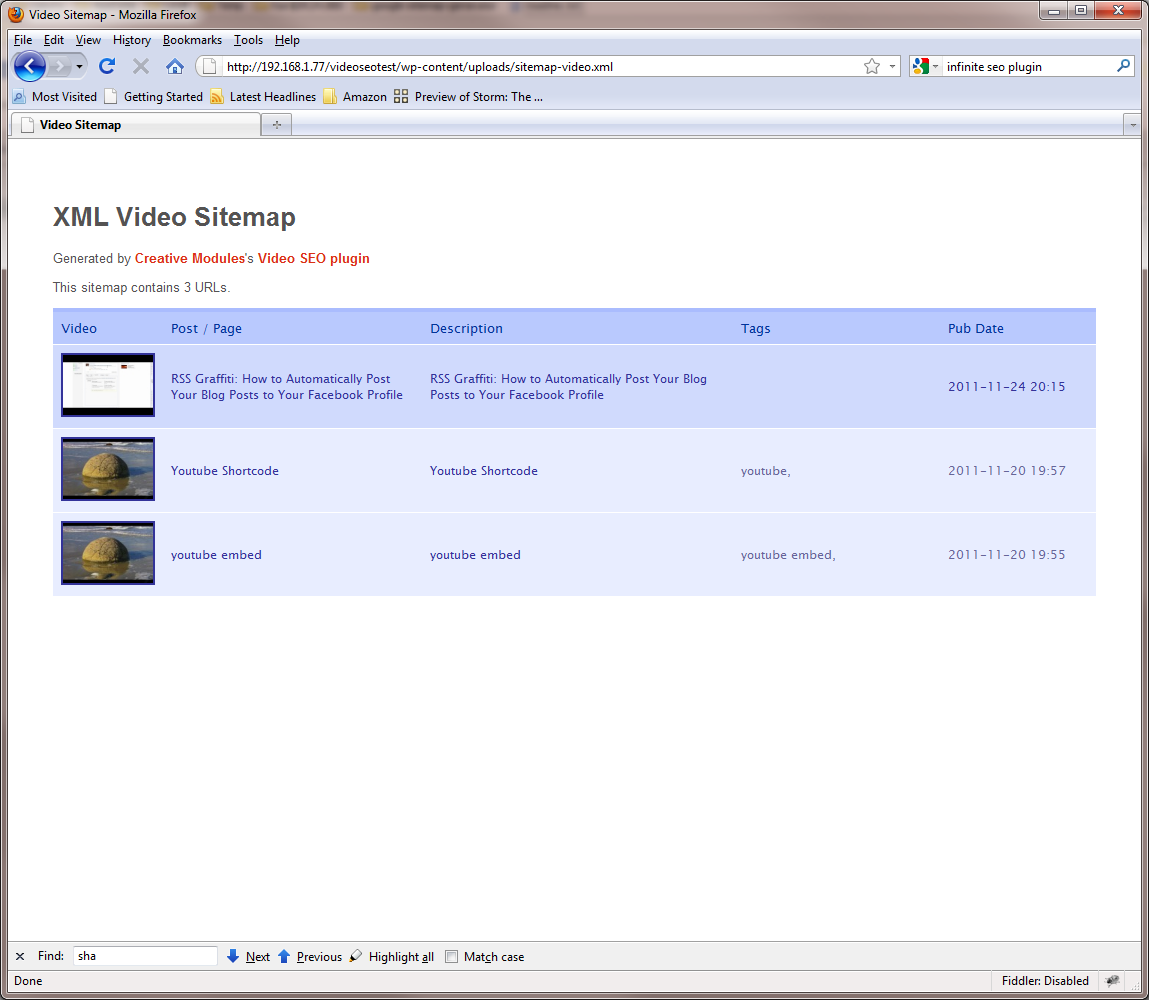Select the Video Sitemap tab
Viewport: 1149px width, 1000px height.
(x=136, y=125)
